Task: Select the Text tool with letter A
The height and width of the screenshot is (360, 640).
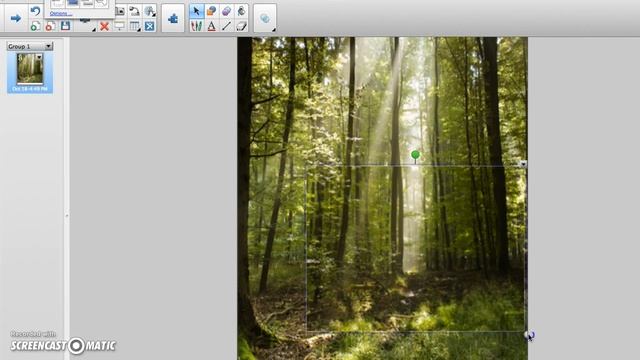Action: coord(211,27)
